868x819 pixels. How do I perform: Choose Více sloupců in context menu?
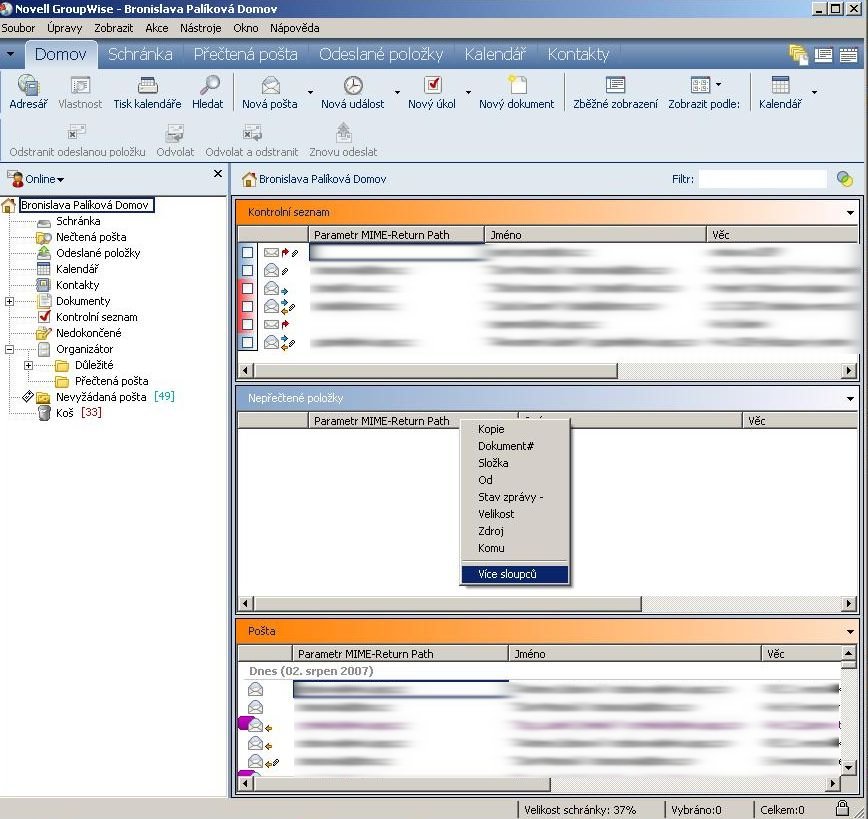(x=515, y=574)
